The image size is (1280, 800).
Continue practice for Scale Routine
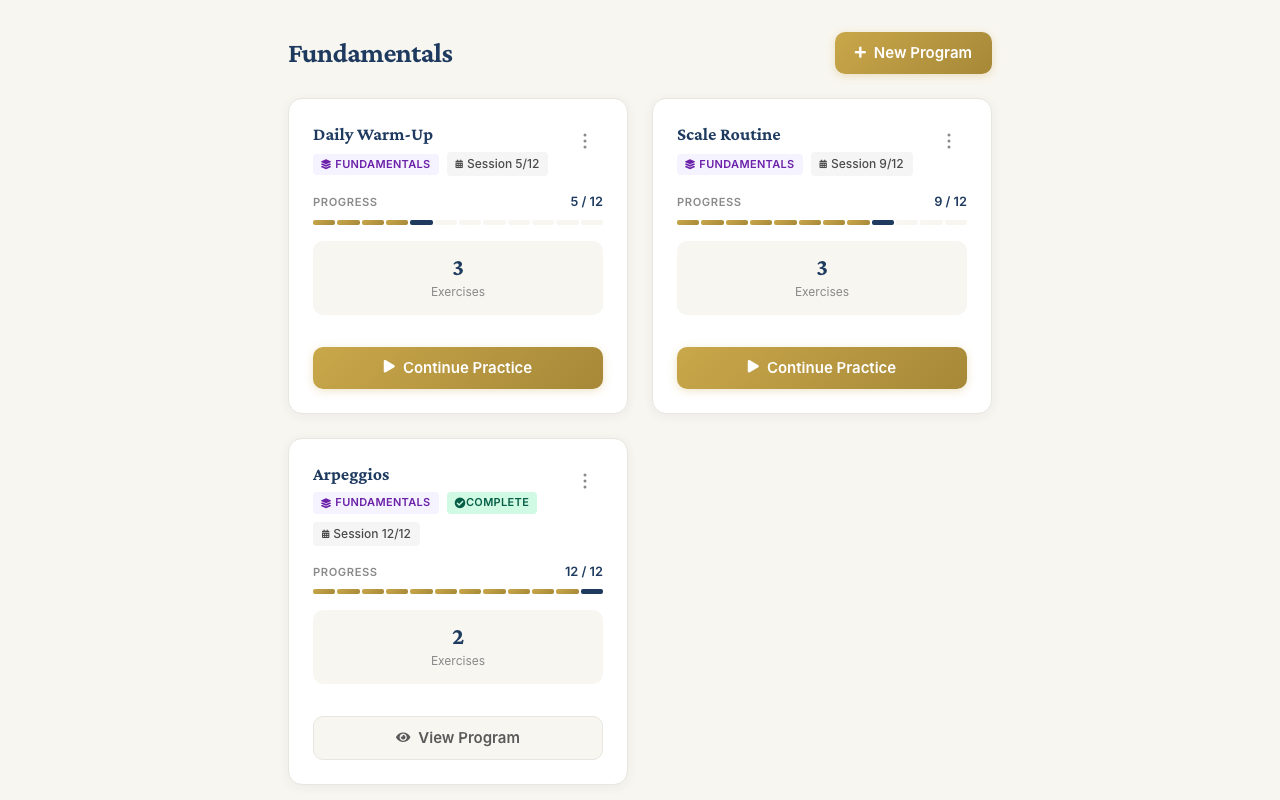822,368
